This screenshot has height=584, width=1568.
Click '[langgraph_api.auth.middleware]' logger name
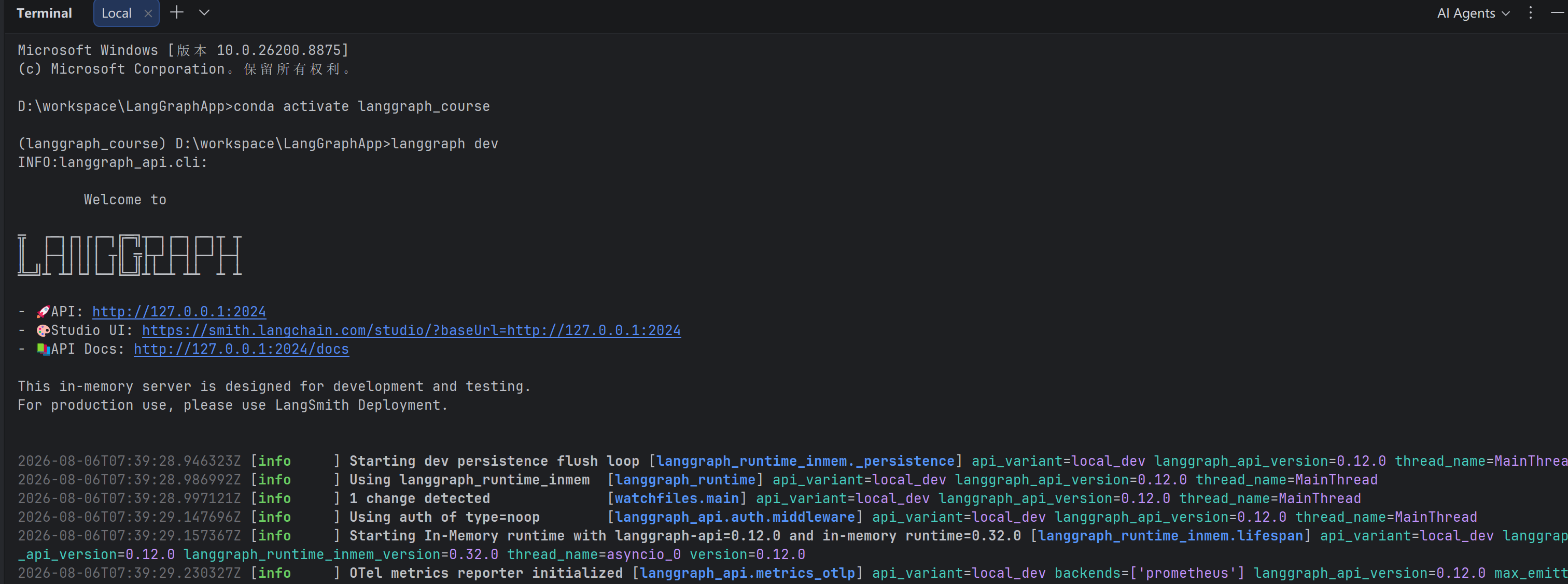click(735, 517)
